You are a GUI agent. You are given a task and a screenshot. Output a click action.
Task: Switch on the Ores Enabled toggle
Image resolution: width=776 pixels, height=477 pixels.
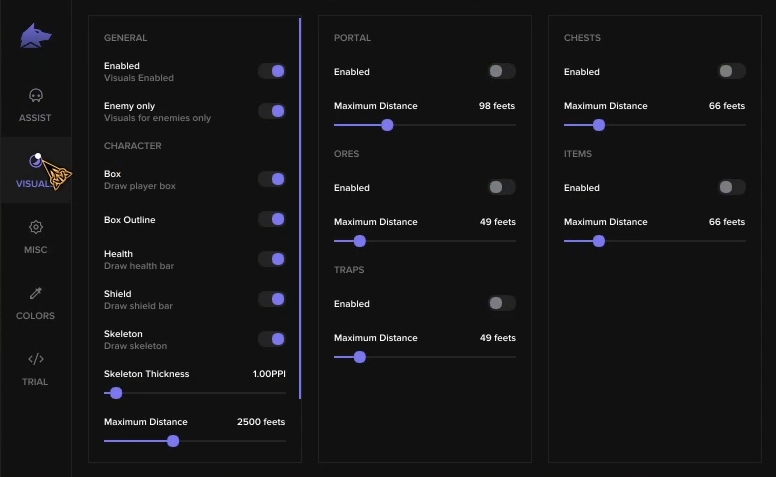tap(501, 187)
